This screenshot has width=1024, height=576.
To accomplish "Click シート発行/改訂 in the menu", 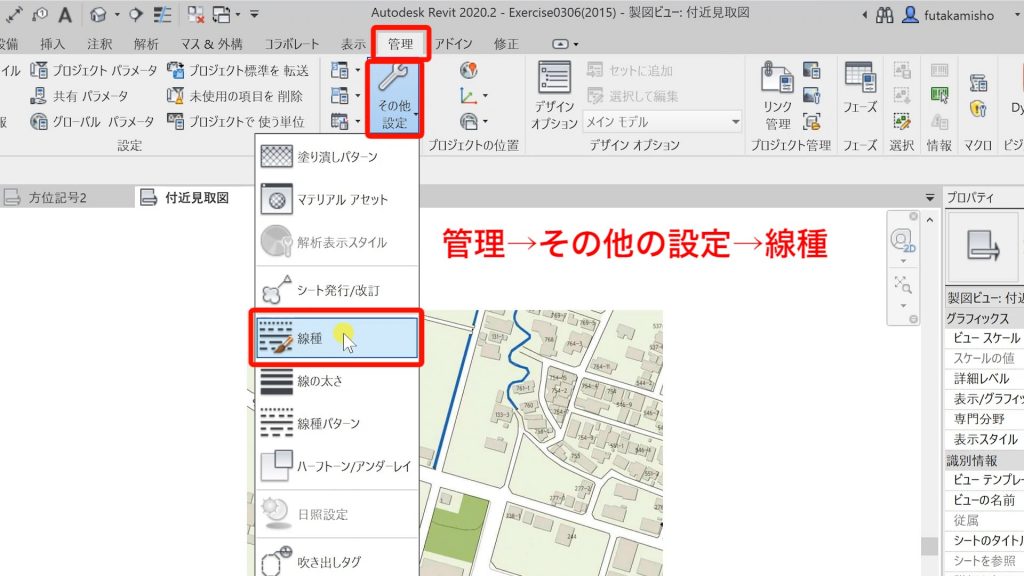I will (x=330, y=288).
